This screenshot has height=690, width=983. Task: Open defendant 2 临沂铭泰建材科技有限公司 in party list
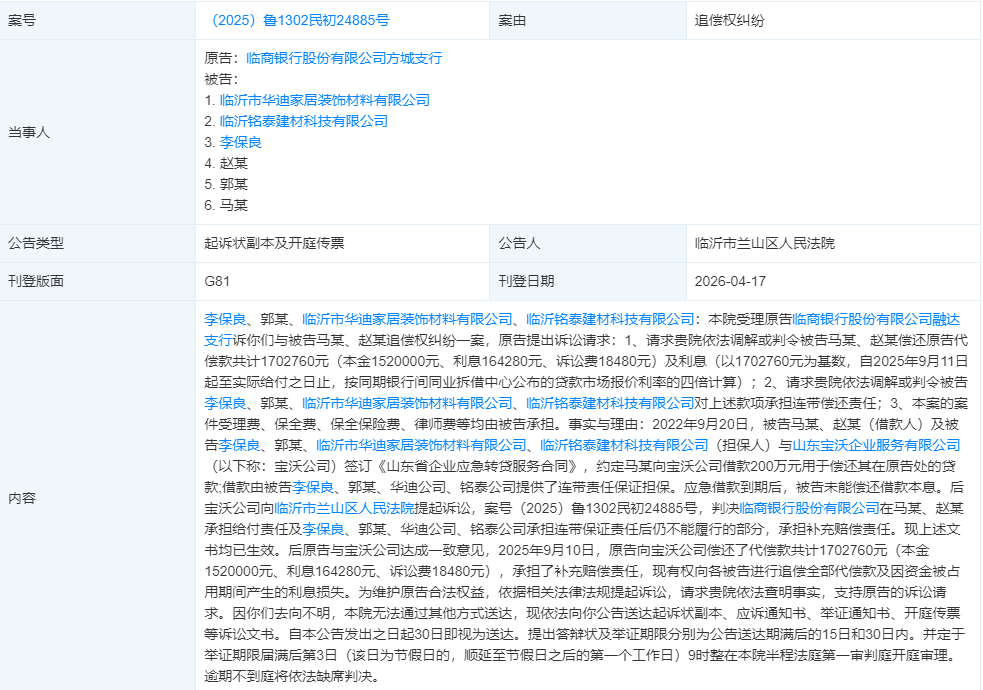(303, 121)
